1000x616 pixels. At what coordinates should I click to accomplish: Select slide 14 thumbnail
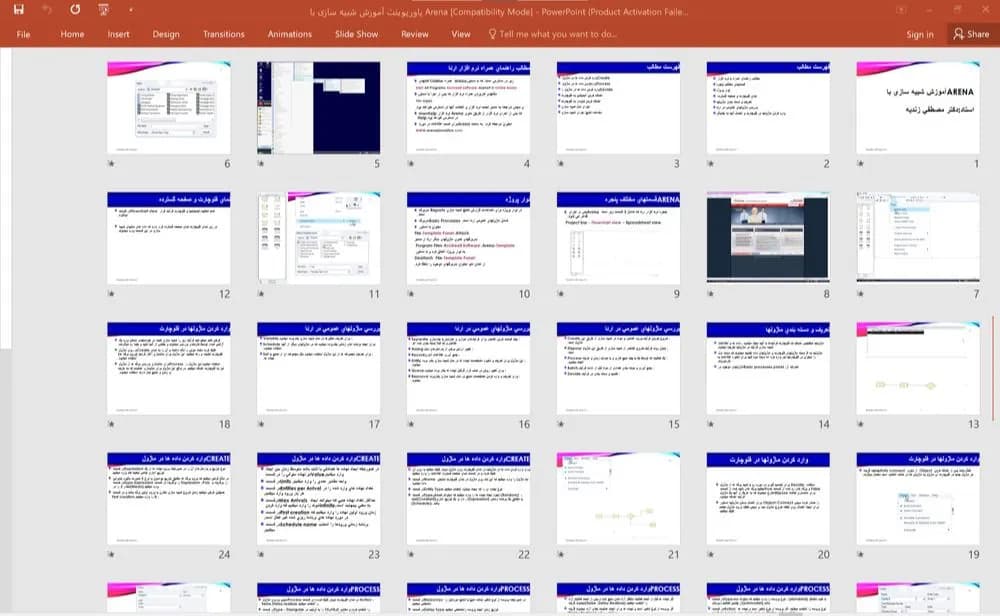click(x=768, y=368)
